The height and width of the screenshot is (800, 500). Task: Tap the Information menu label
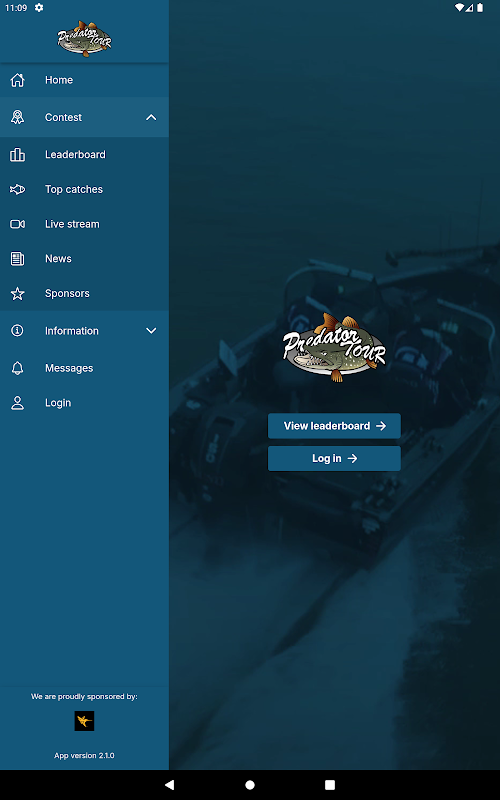pos(72,331)
